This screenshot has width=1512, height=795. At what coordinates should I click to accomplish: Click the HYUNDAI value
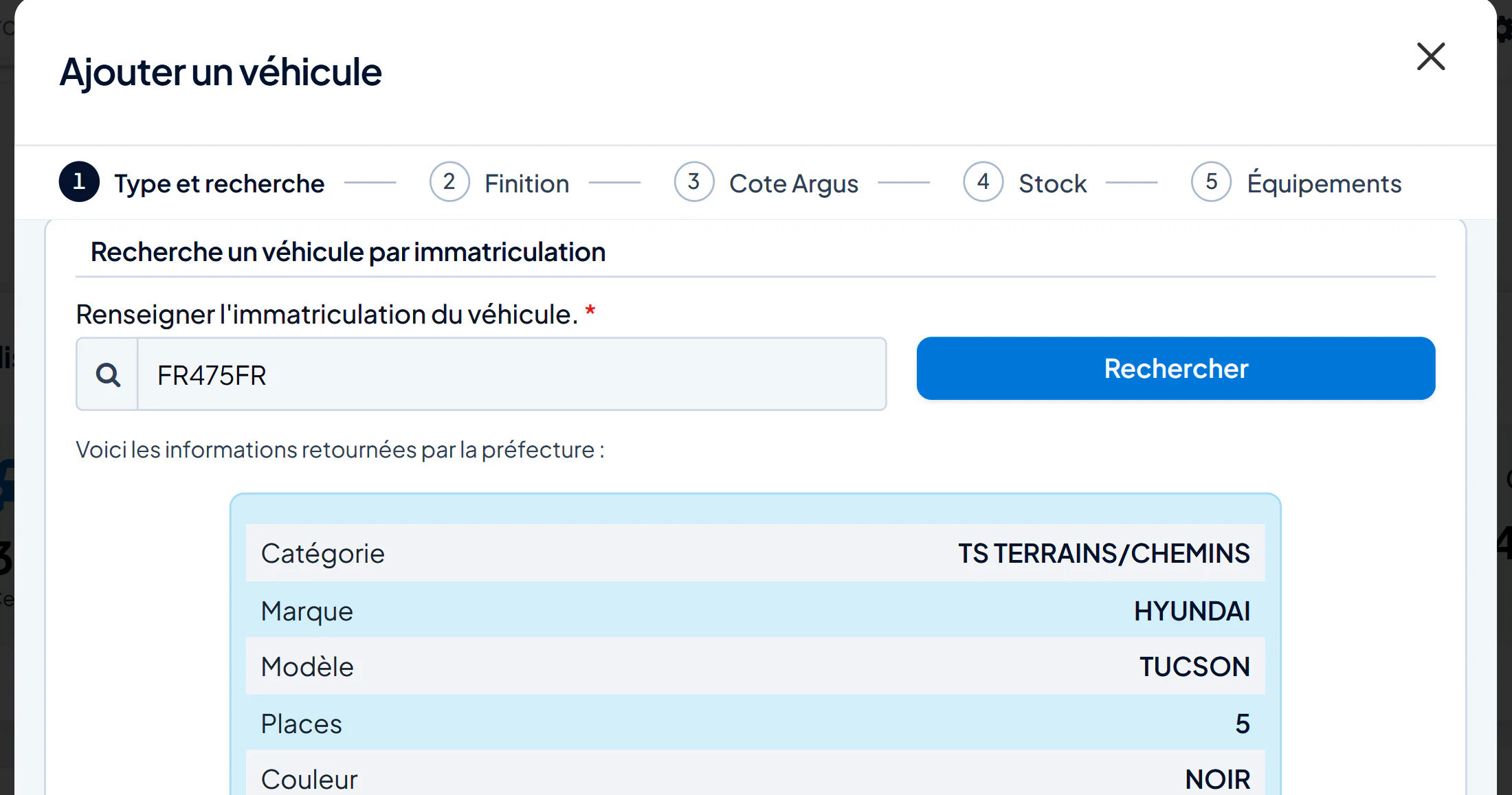point(1192,611)
